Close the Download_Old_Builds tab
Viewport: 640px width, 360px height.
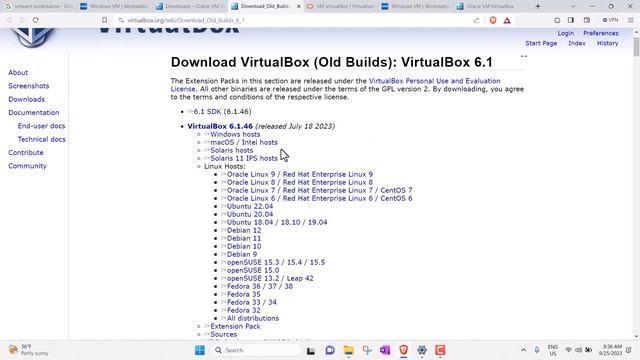[298, 6]
